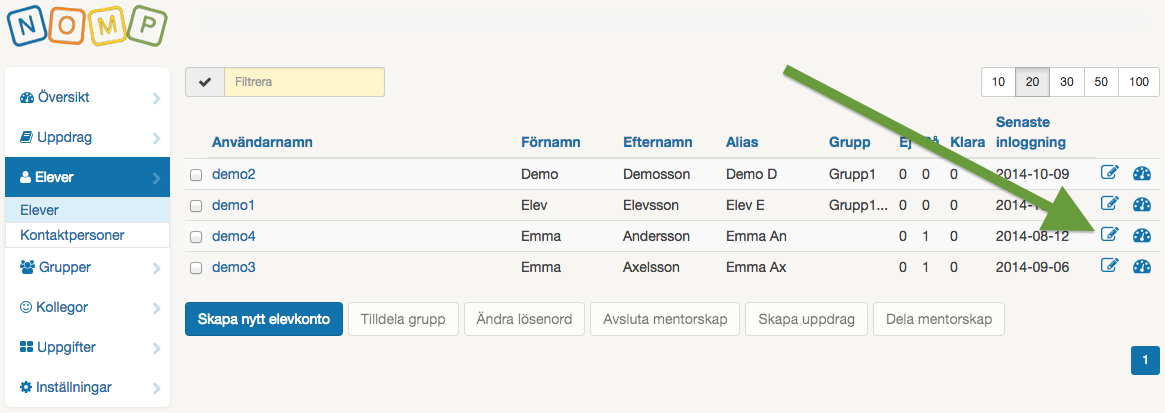Expand the Översikt sidebar section
1165x413 pixels.
(x=87, y=98)
